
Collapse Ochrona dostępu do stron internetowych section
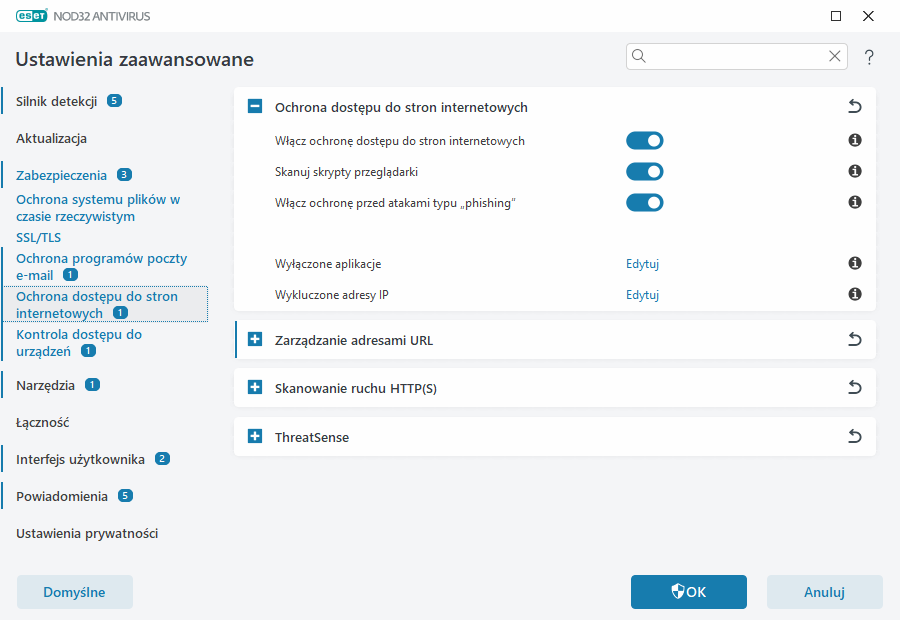[255, 107]
